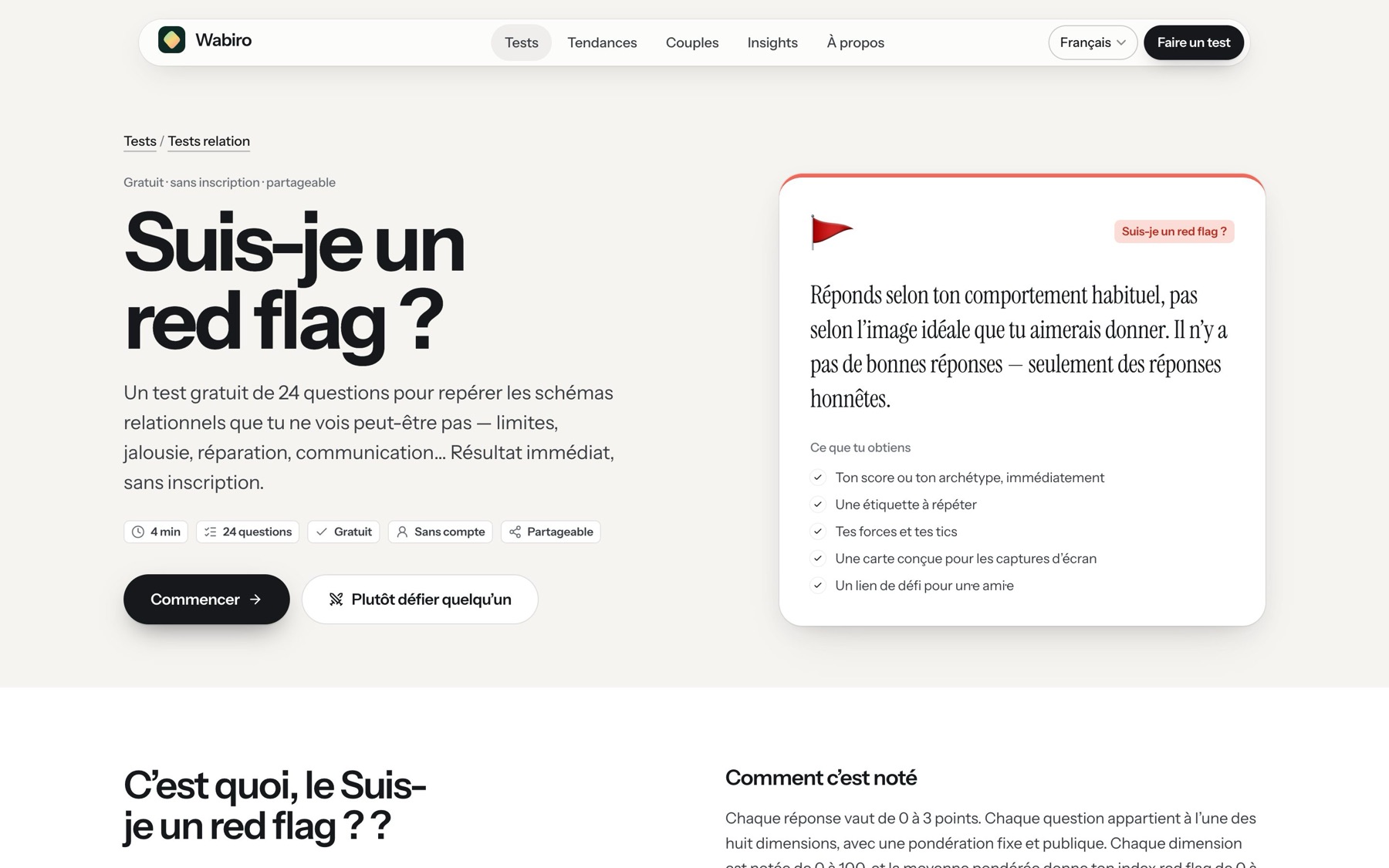Start the quiz with Commencer

207,599
